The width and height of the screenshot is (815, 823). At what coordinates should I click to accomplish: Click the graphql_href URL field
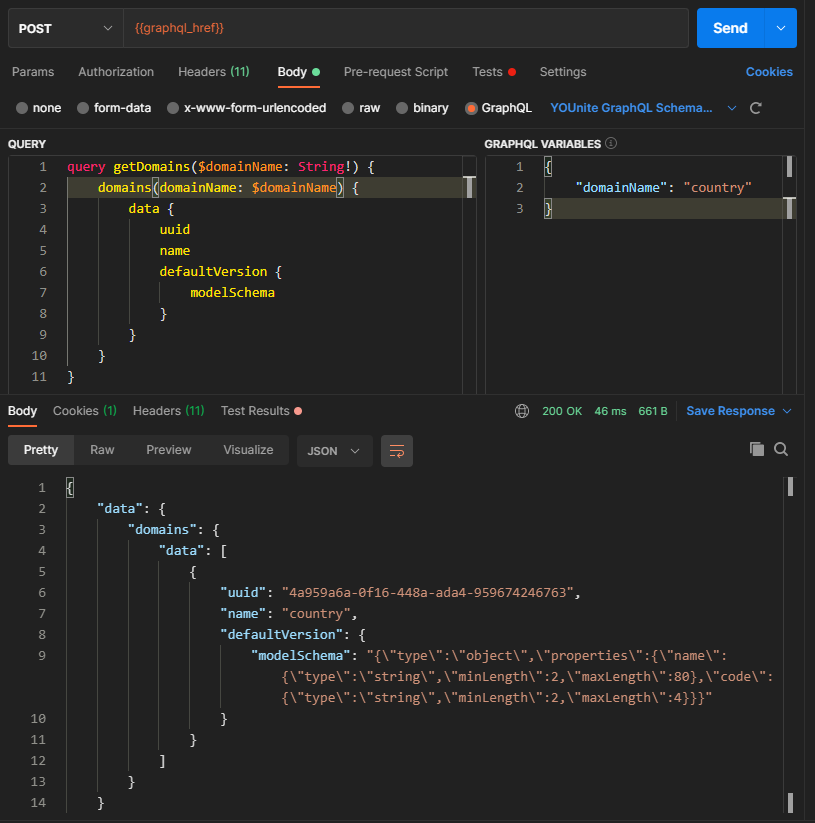[400, 28]
